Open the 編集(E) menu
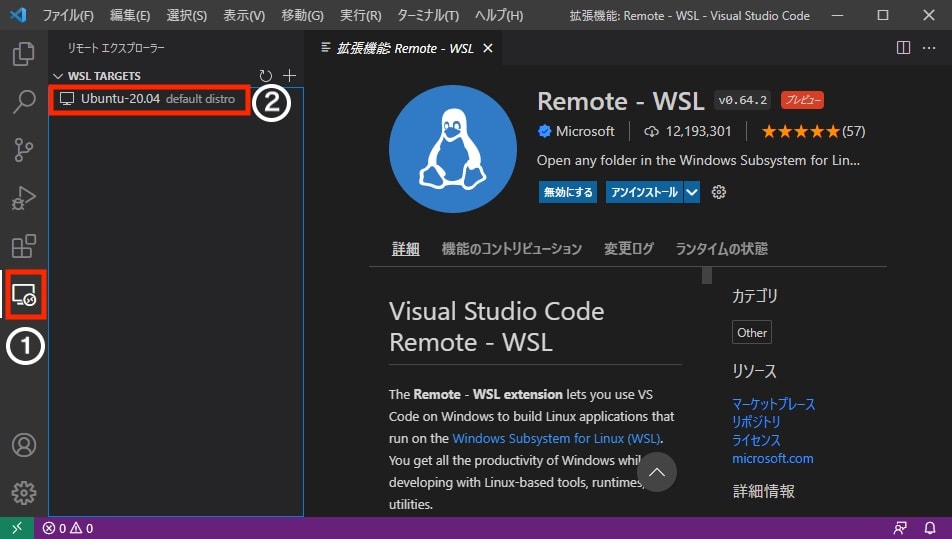 click(130, 15)
